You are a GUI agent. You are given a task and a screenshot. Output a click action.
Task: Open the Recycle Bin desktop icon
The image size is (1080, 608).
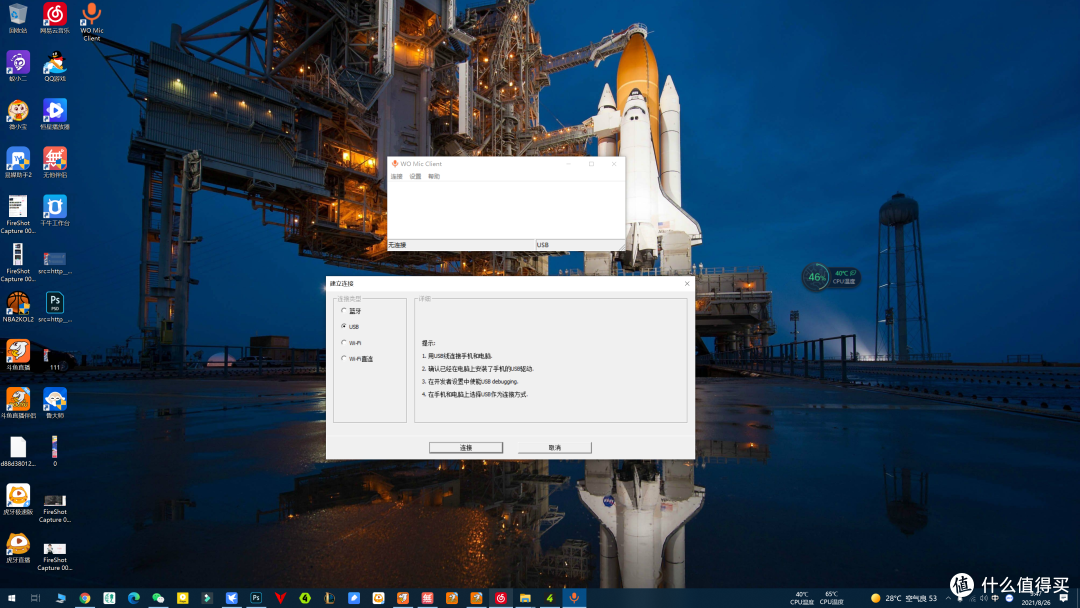(18, 18)
